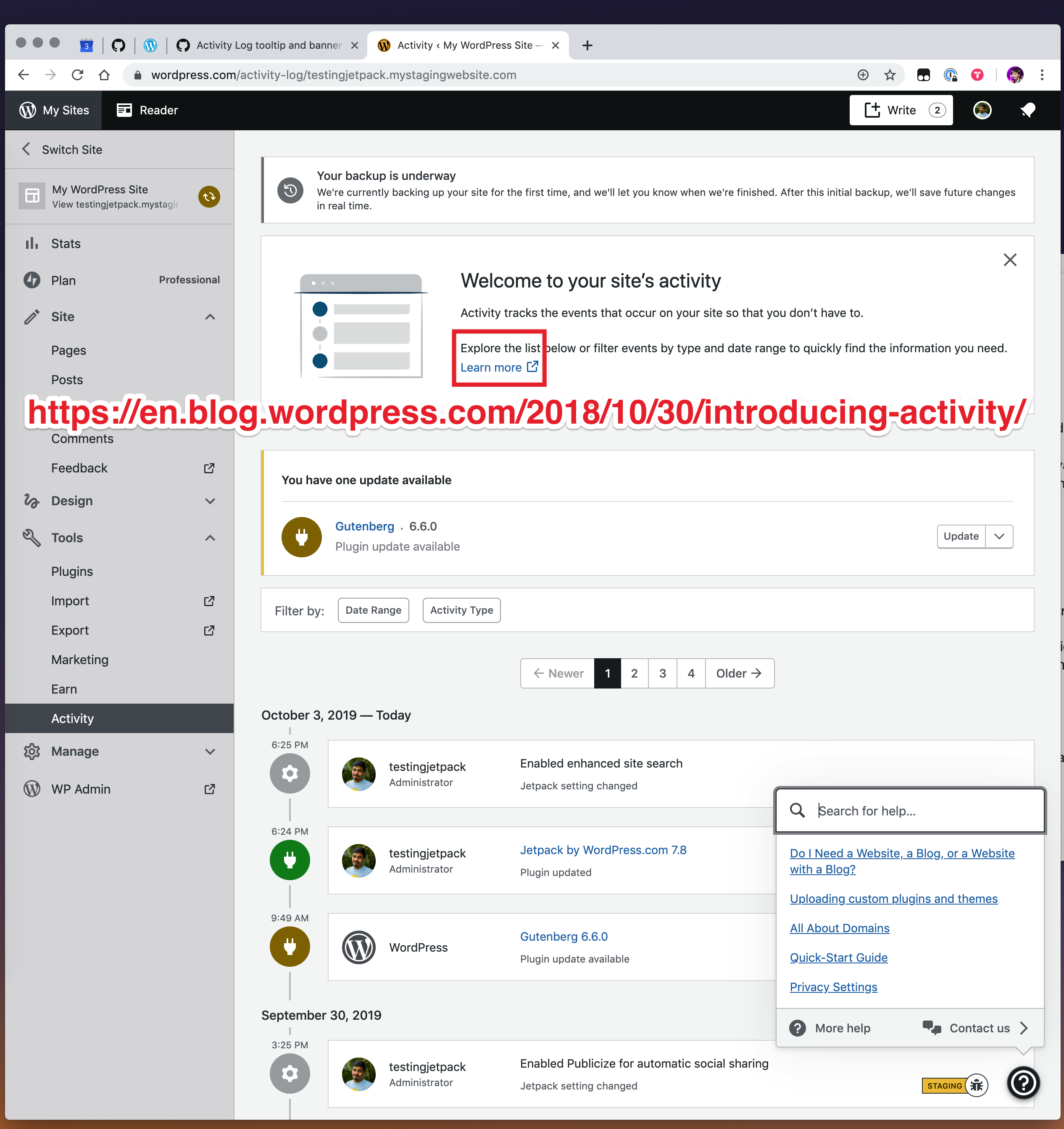Open the Uploading custom plugins and themes link
The image size is (1064, 1129).
point(893,898)
